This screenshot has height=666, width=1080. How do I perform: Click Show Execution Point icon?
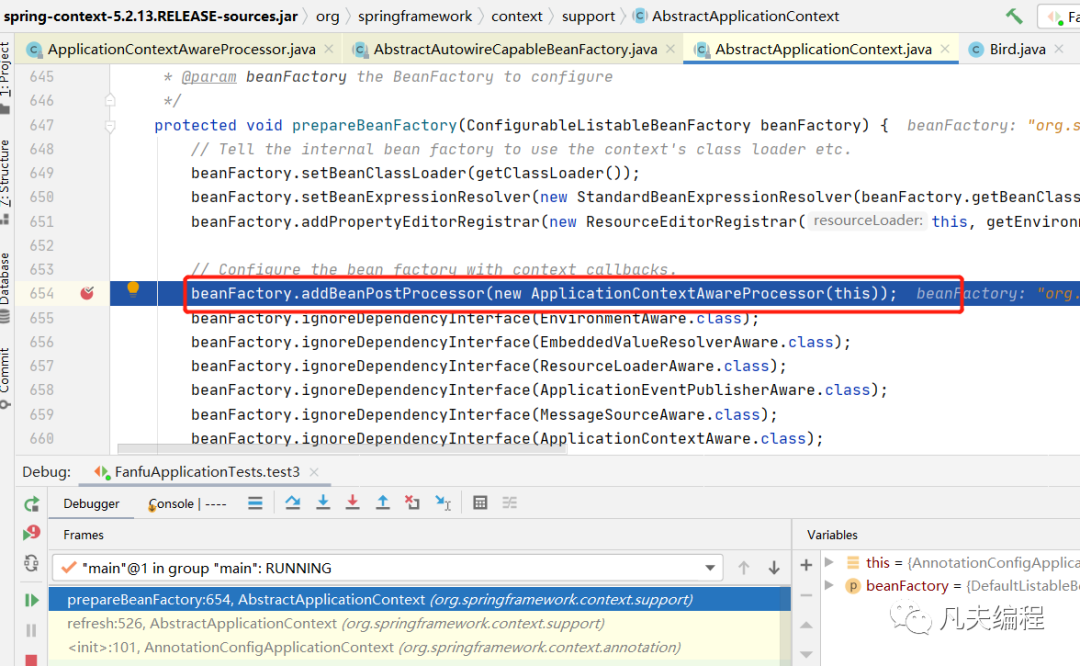click(255, 503)
